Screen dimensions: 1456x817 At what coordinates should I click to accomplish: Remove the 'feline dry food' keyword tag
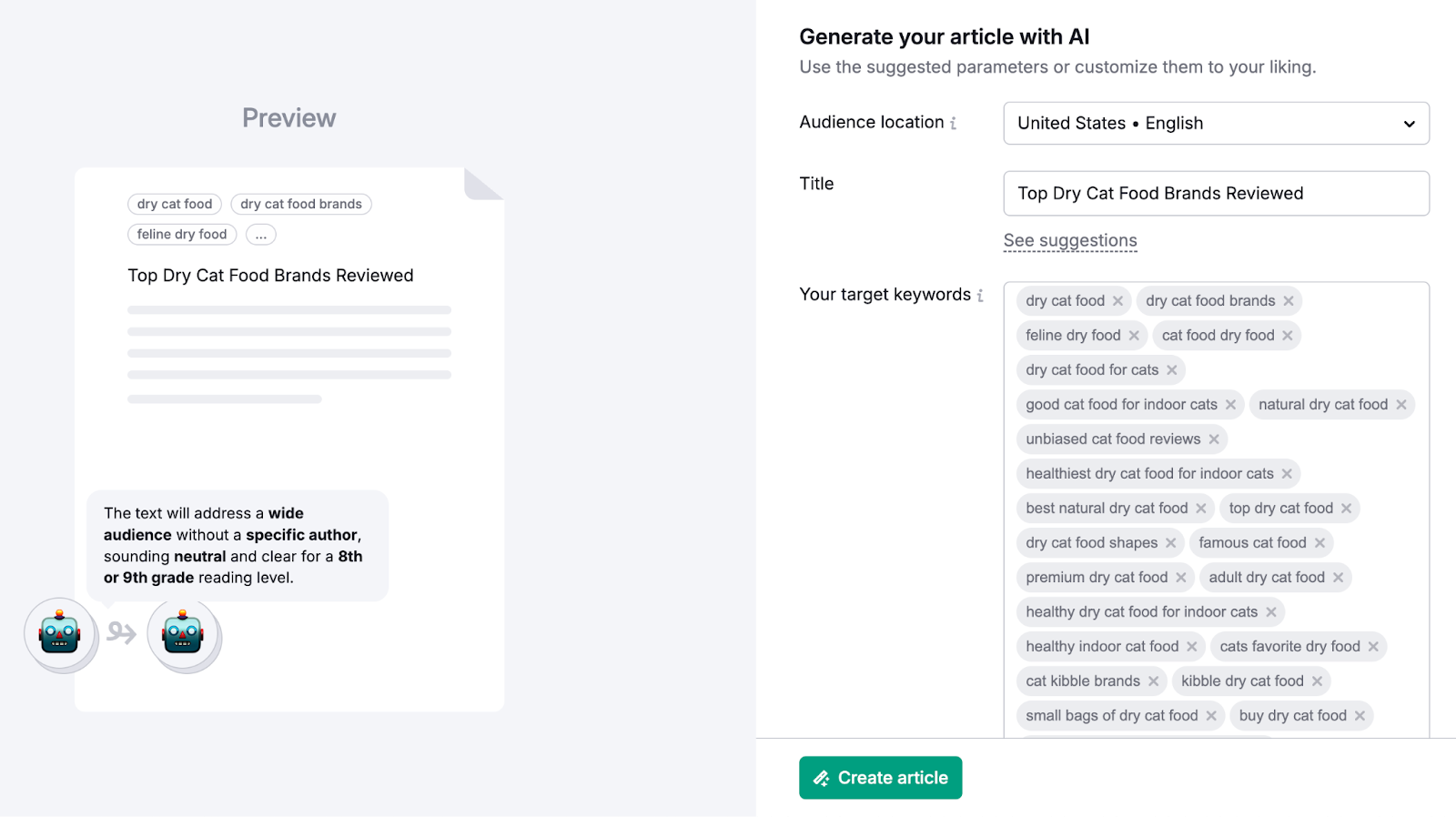[1134, 336]
